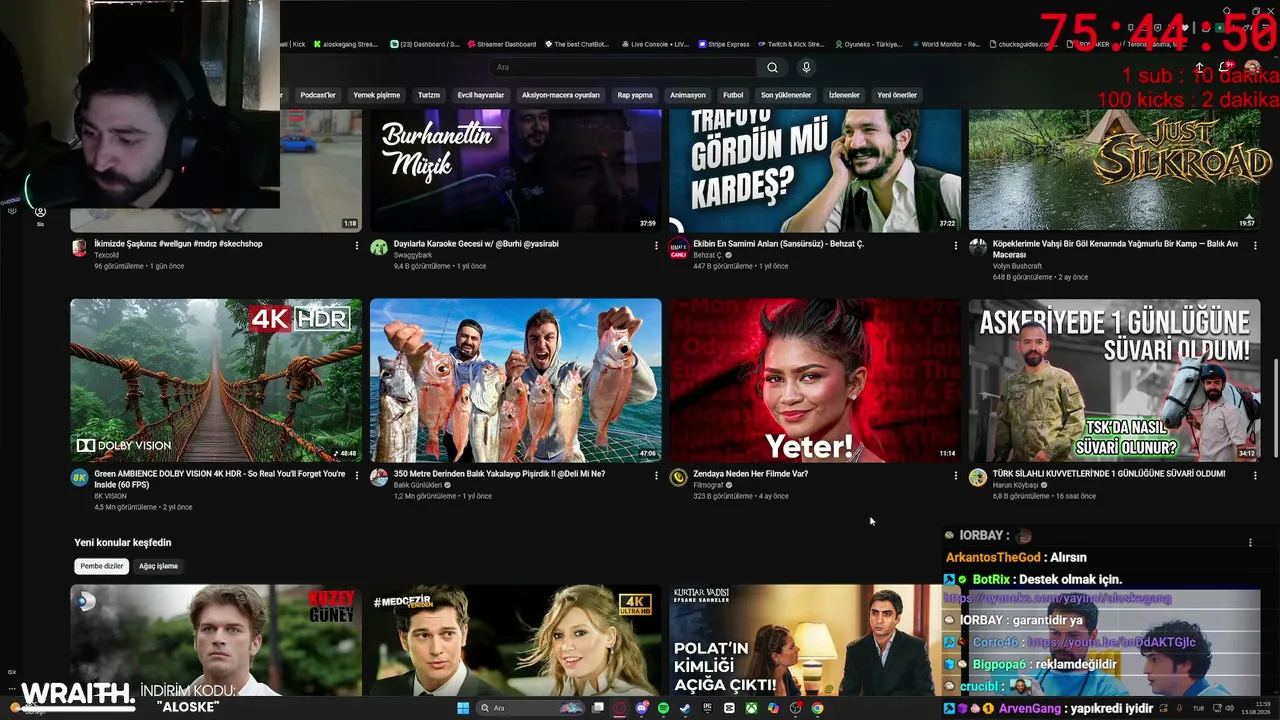Play the Askeriyede 1 Günlüğüne Süvari thumbnail

pyautogui.click(x=1114, y=380)
